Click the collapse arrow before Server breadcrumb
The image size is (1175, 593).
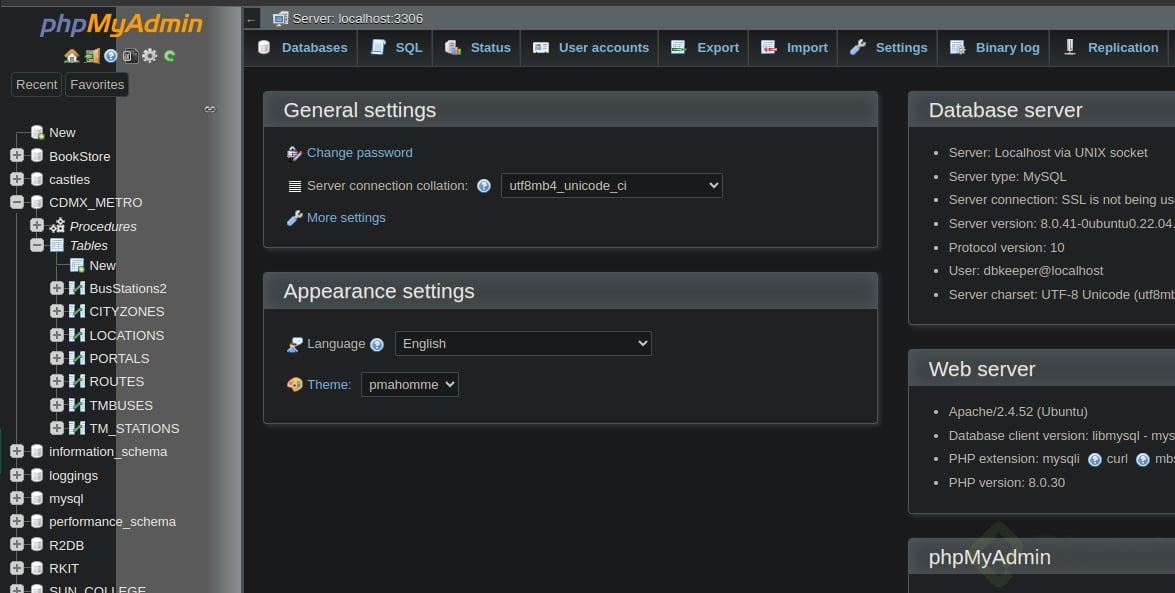(x=252, y=19)
